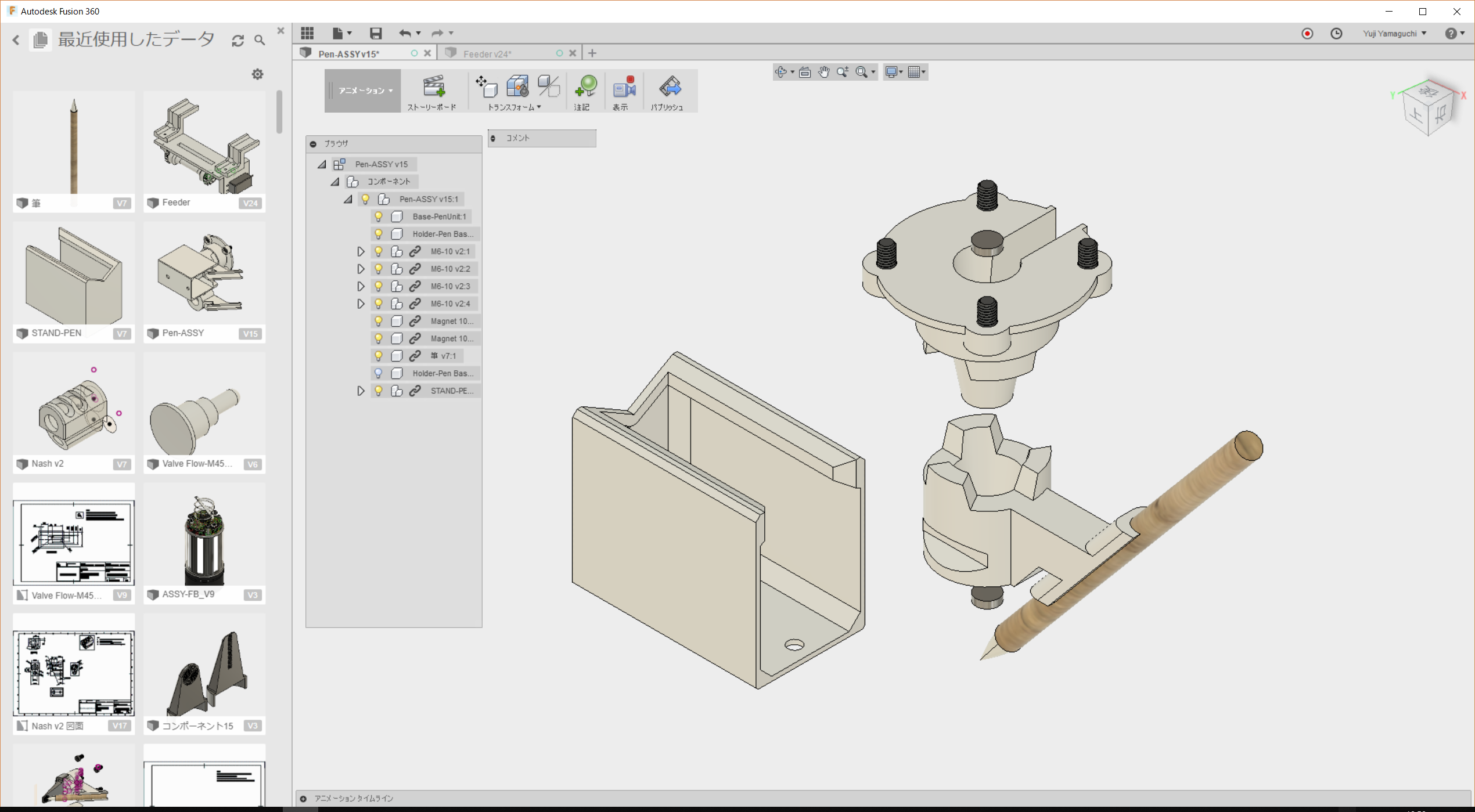
Task: Expand the animation timeline panel
Action: [303, 799]
